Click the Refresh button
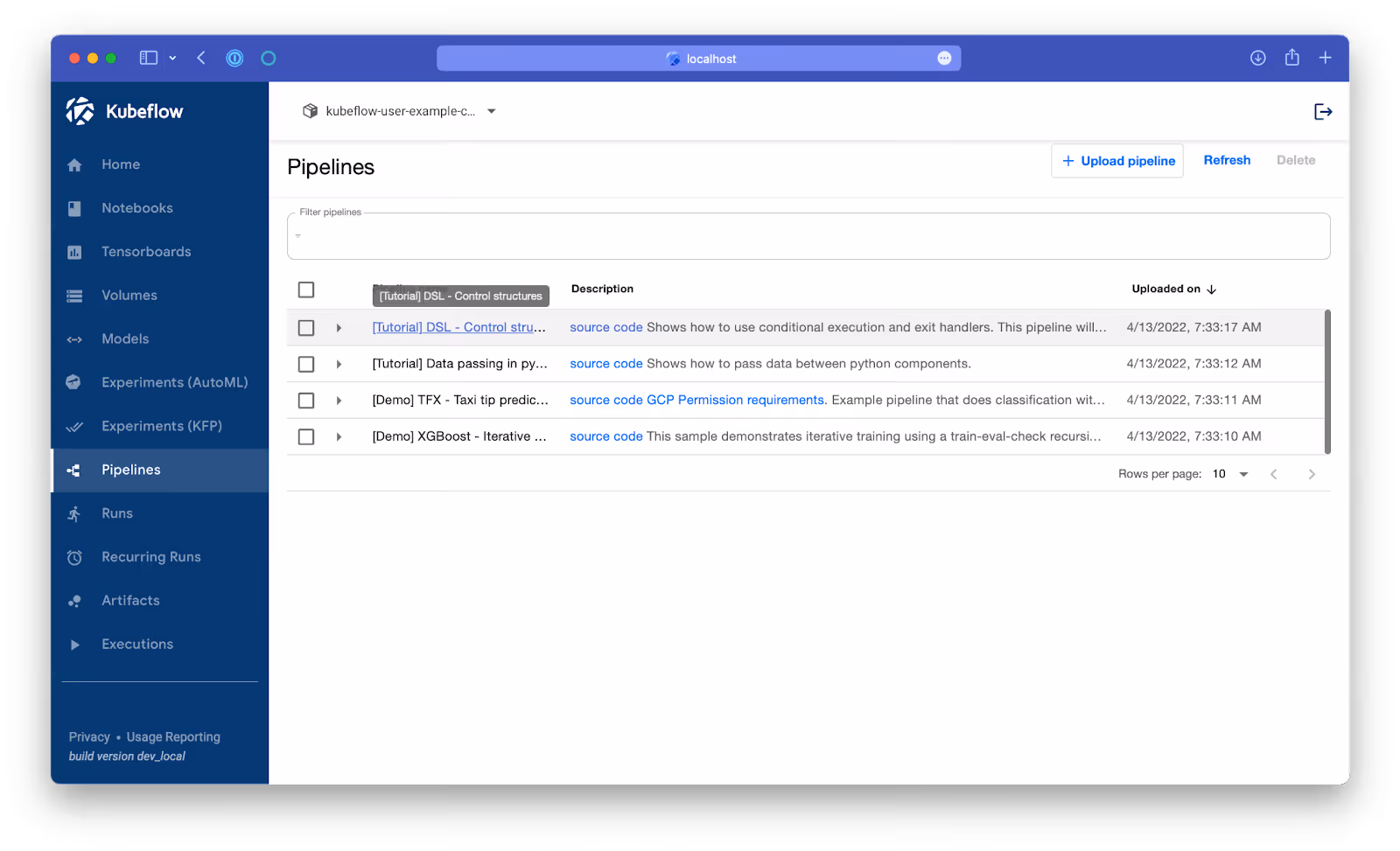This screenshot has height=851, width=1400. (1227, 161)
